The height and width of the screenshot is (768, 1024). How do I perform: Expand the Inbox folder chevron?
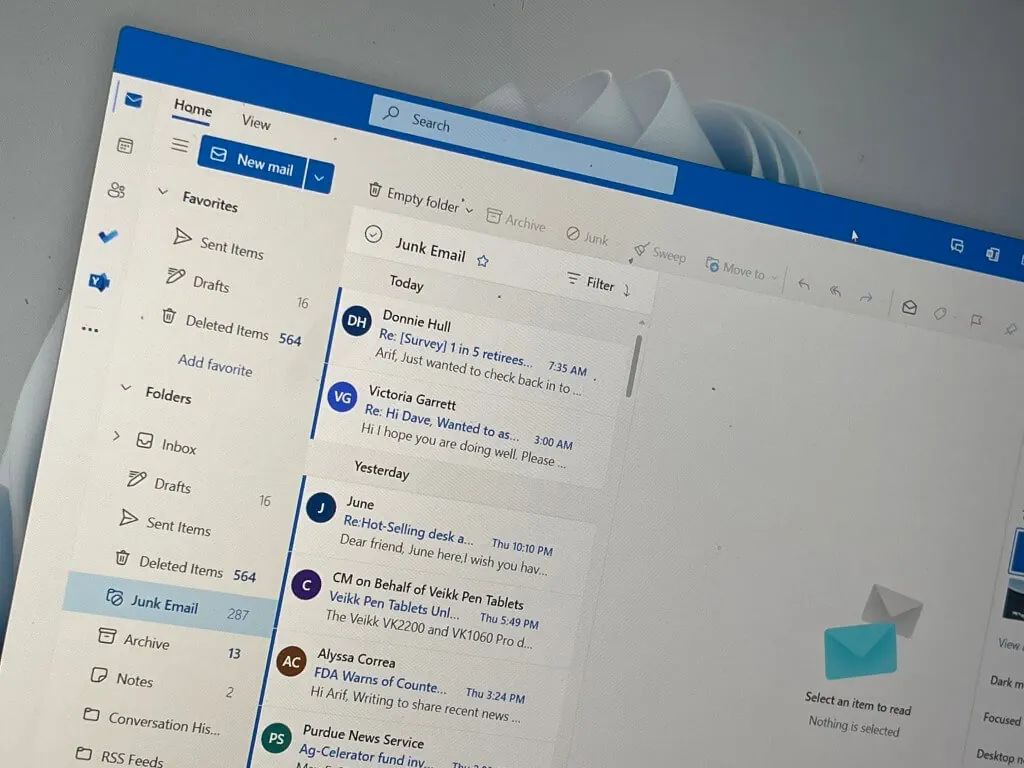[x=116, y=435]
